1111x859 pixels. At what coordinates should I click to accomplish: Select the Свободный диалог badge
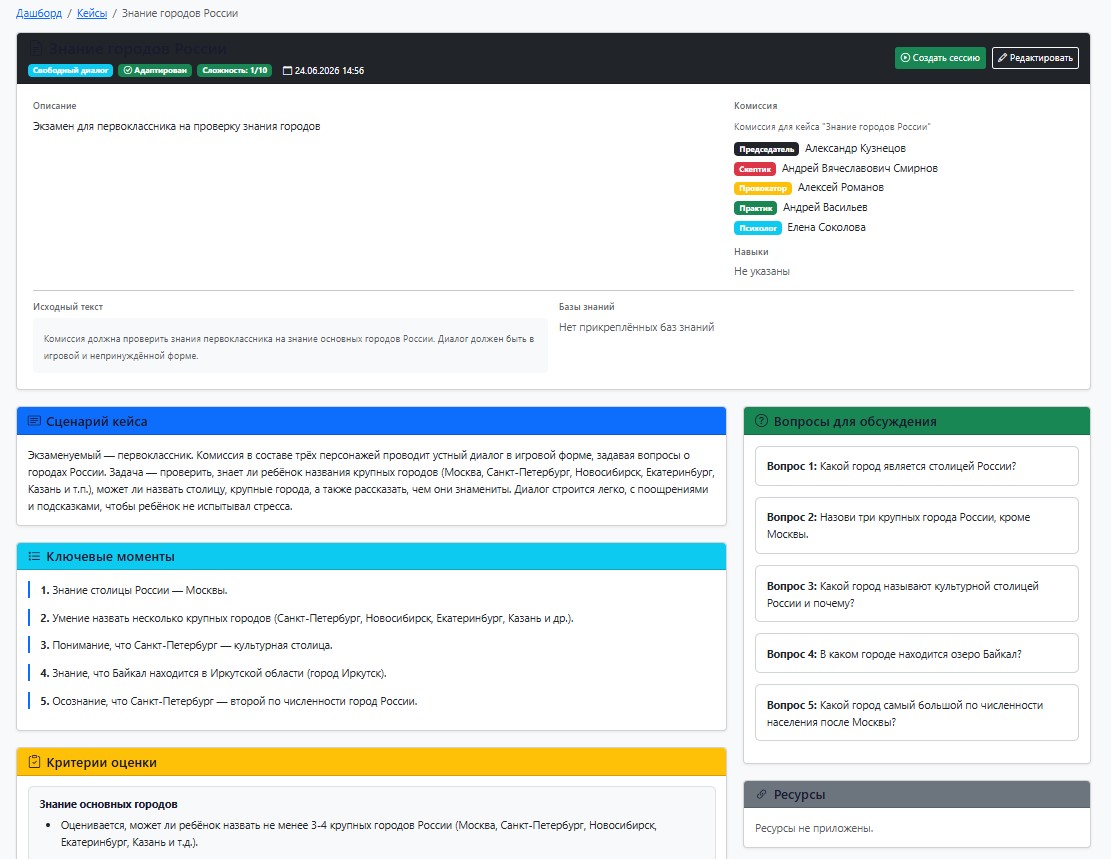pyautogui.click(x=71, y=70)
